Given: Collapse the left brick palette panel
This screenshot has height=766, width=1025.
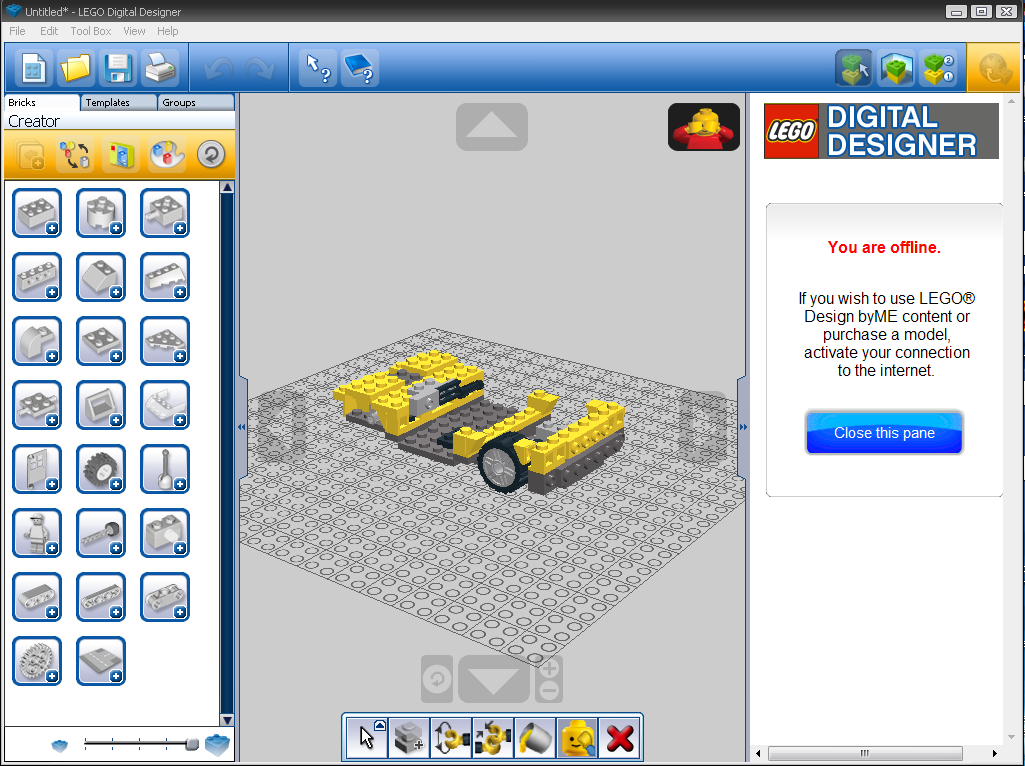Looking at the screenshot, I should pos(242,427).
